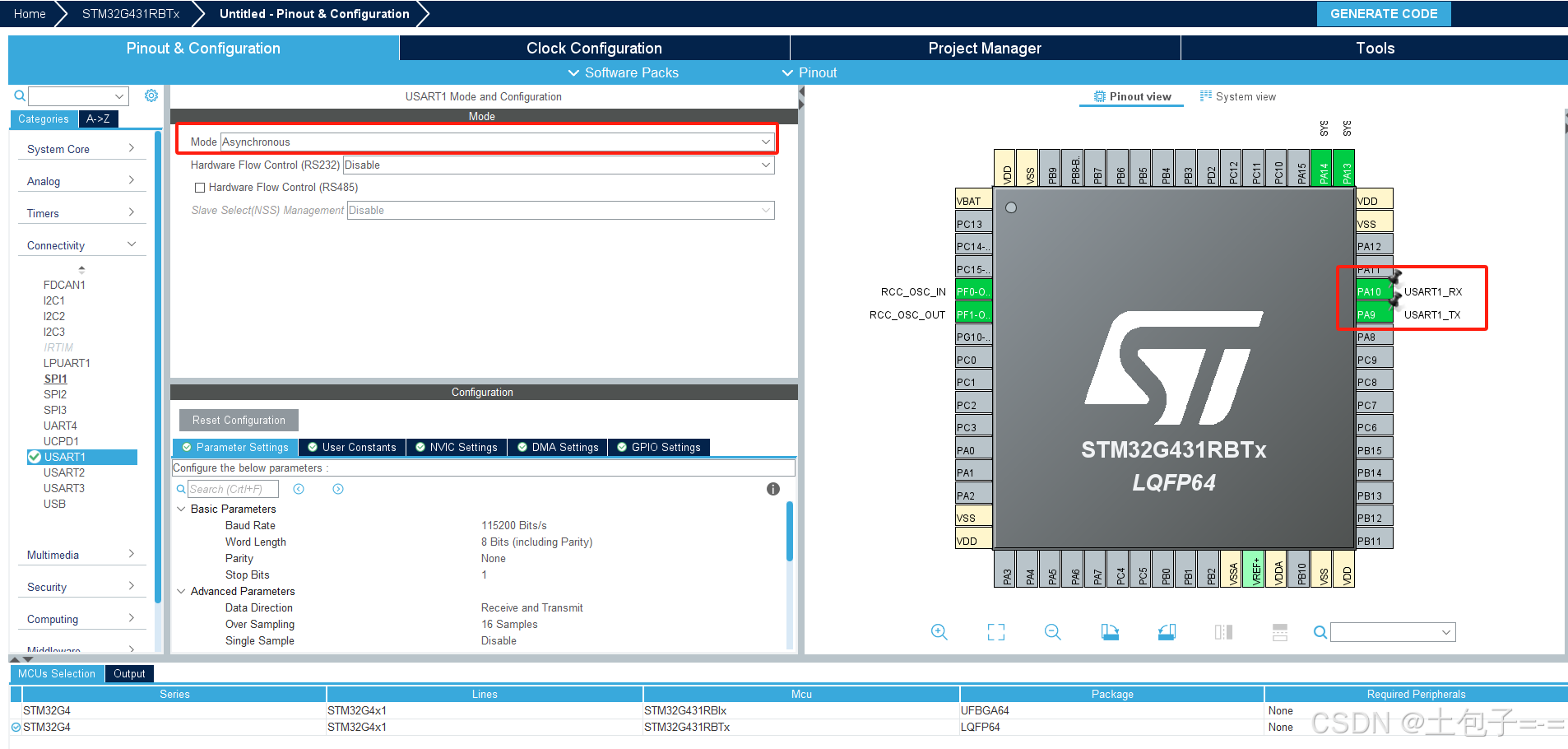Open the Output tab
This screenshot has height=749, width=1568.
click(x=129, y=673)
